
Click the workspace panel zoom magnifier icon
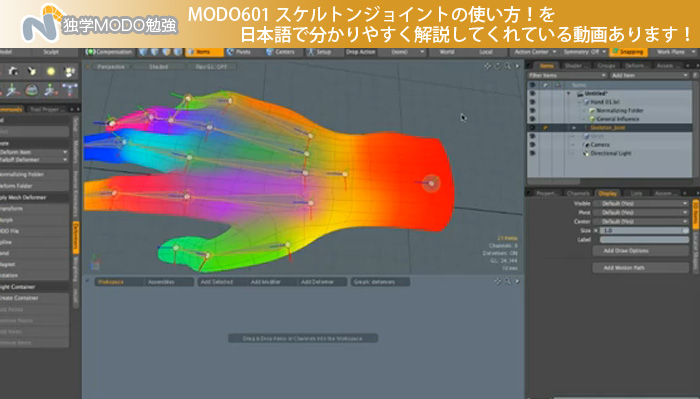[508, 282]
